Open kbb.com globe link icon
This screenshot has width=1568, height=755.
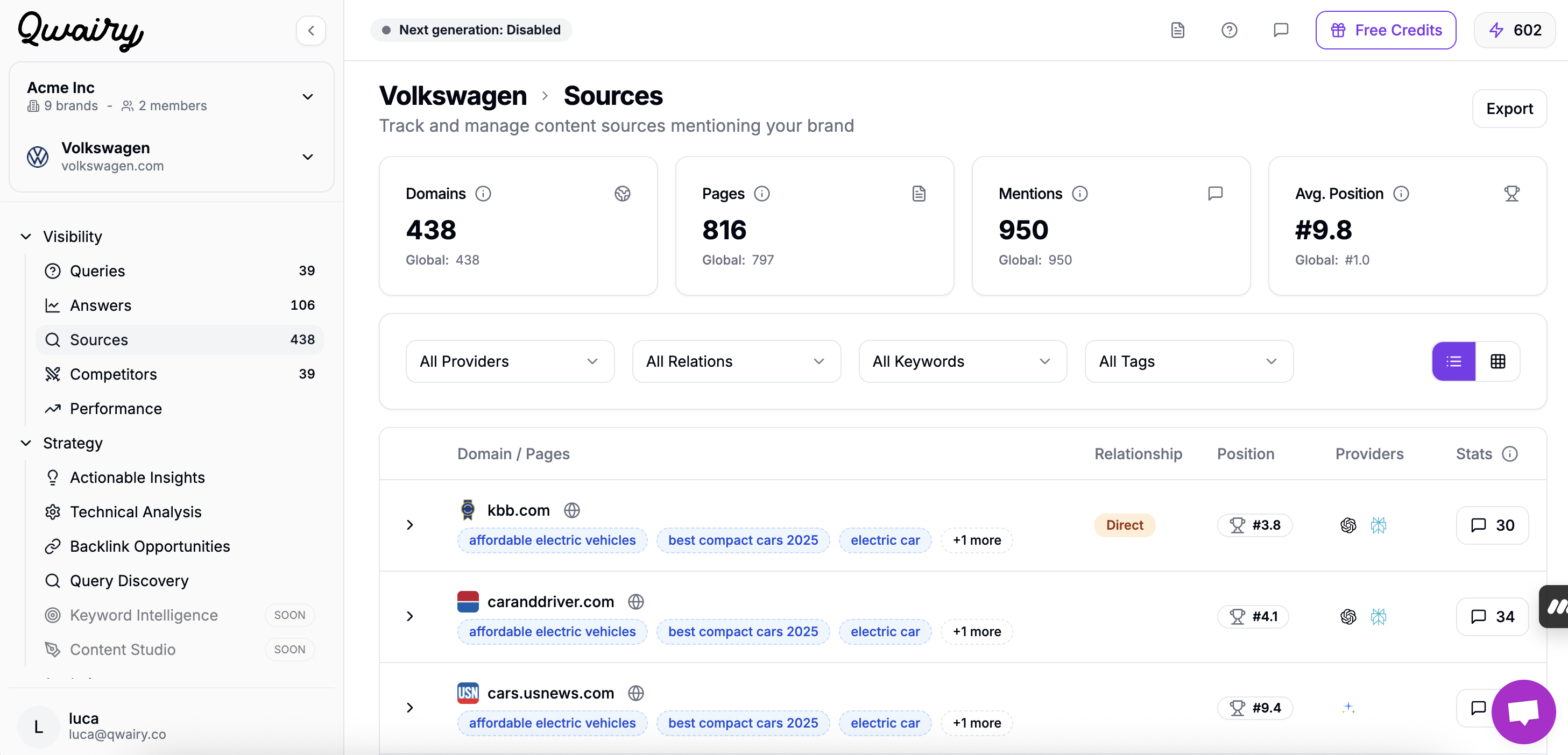(x=571, y=510)
